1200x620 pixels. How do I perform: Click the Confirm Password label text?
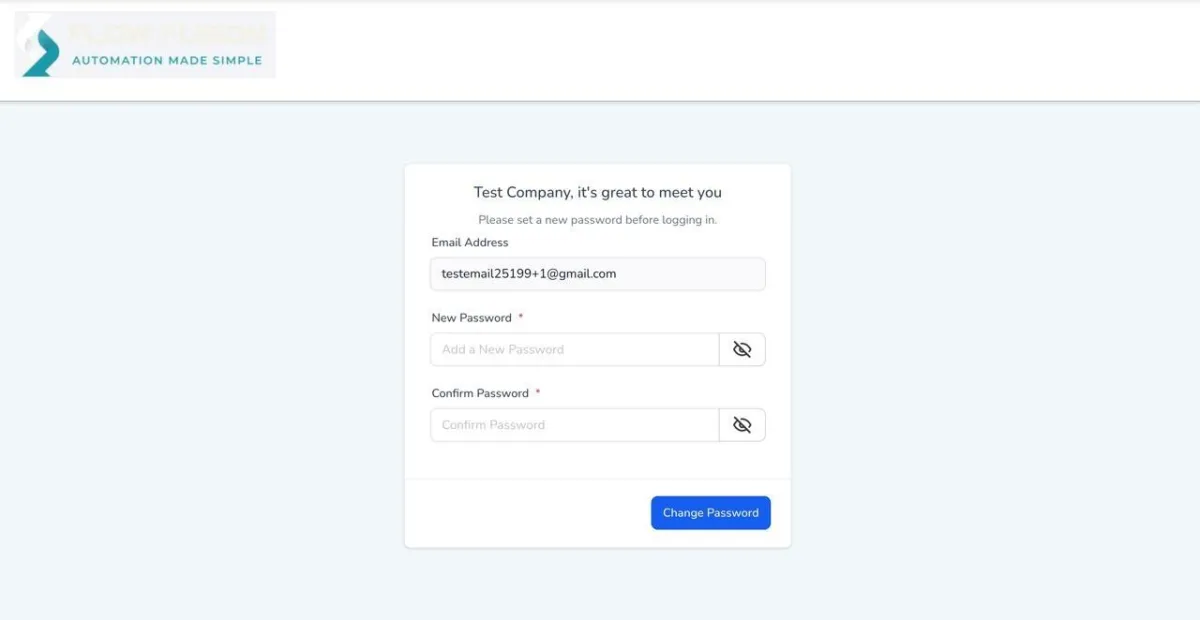click(x=480, y=393)
